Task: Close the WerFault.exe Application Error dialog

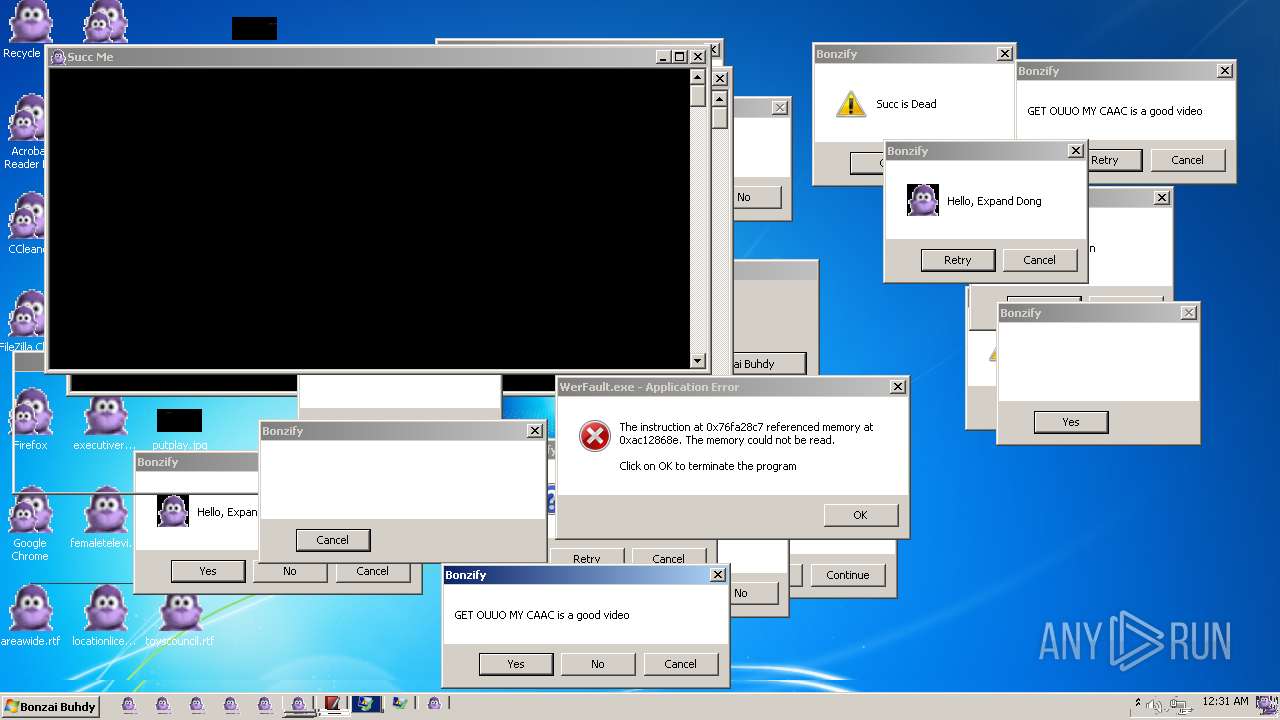Action: tap(898, 387)
